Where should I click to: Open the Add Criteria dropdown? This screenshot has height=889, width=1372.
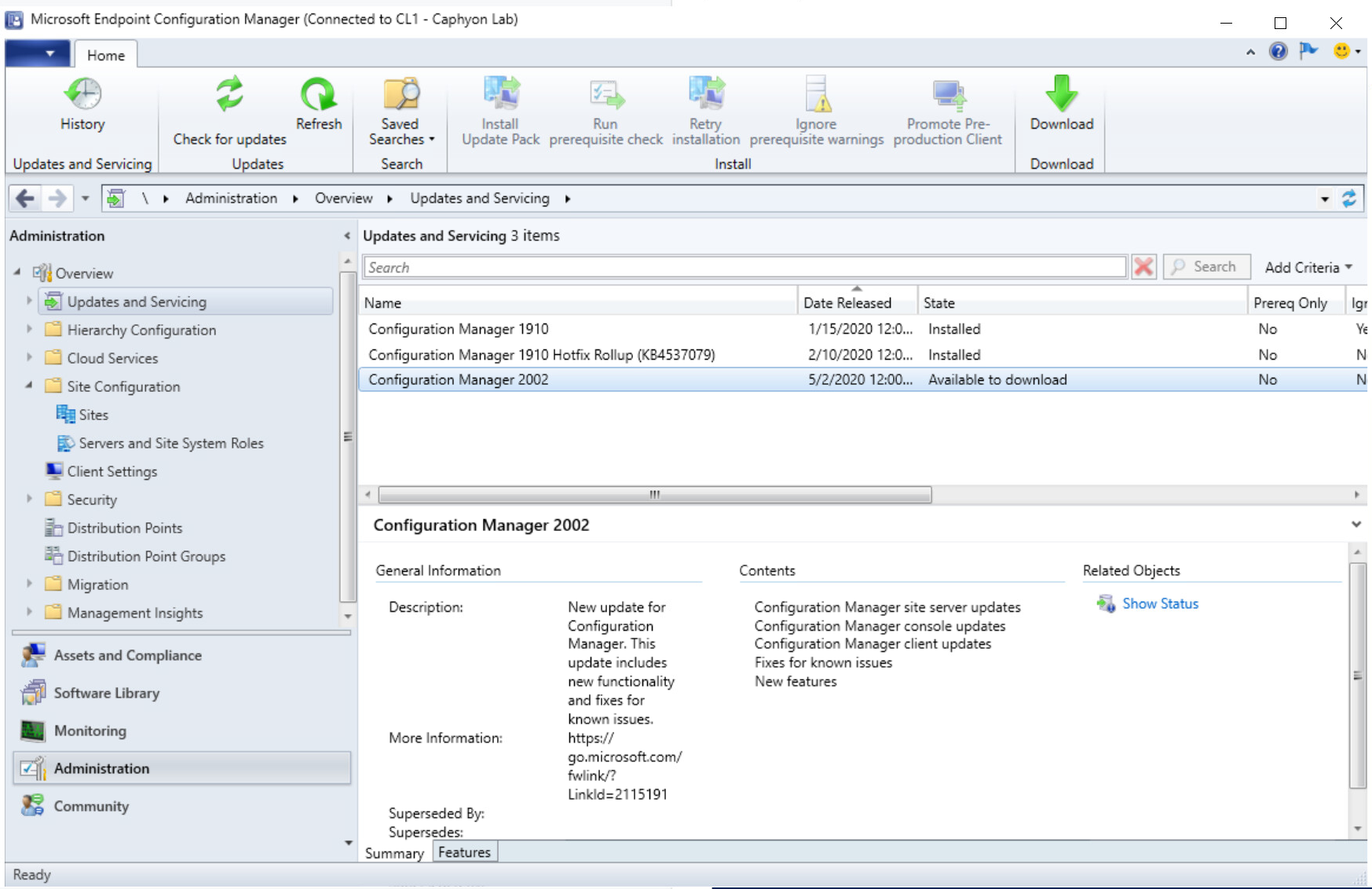coord(1308,267)
